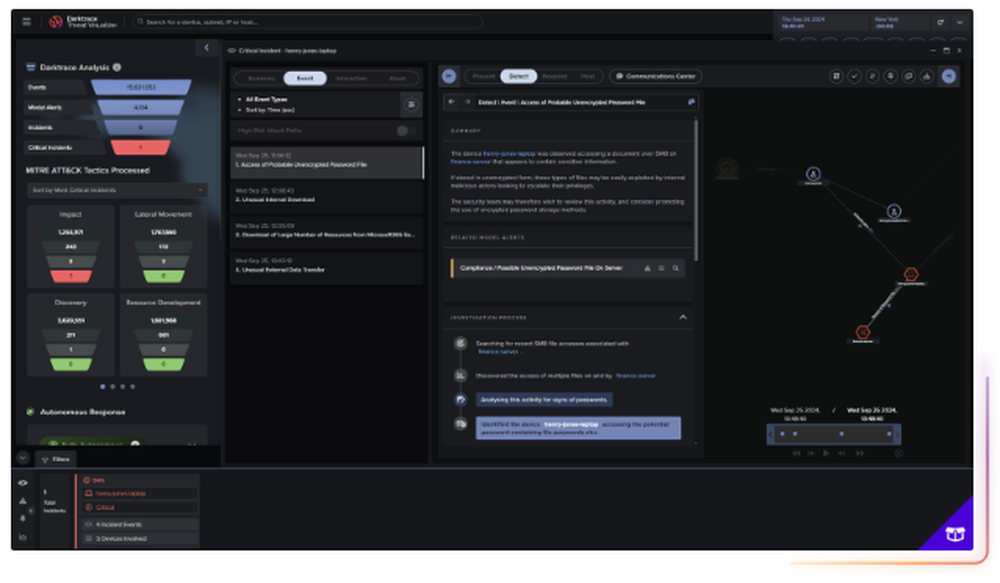Click the bell notification toolbar icon
Image resolution: width=1000 pixels, height=583 pixels.
(890, 76)
